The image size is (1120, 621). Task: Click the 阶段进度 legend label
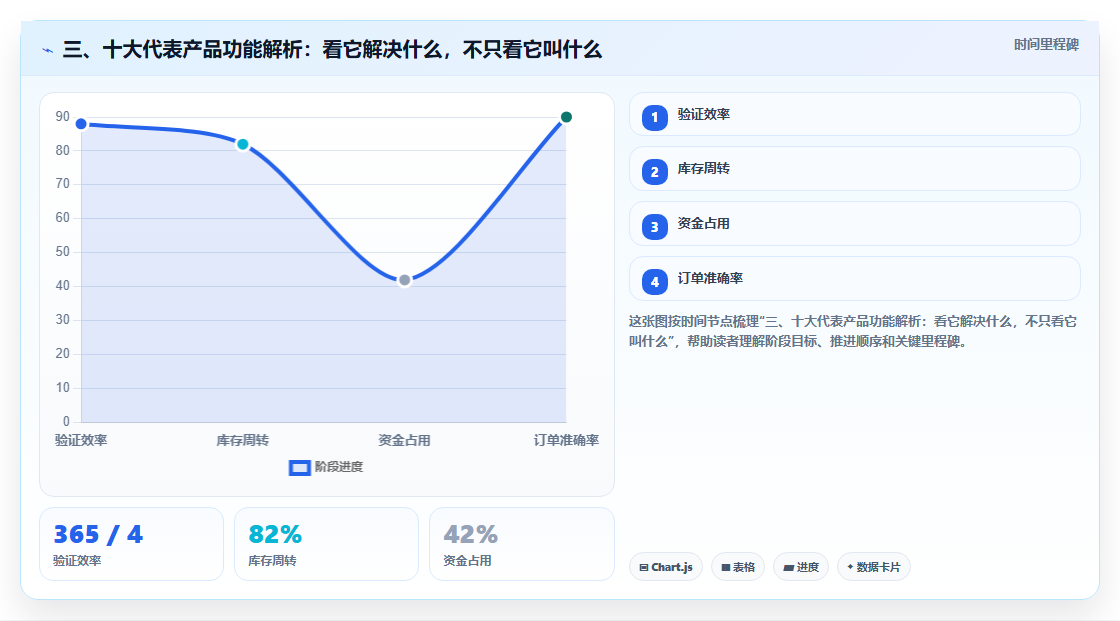tap(339, 467)
